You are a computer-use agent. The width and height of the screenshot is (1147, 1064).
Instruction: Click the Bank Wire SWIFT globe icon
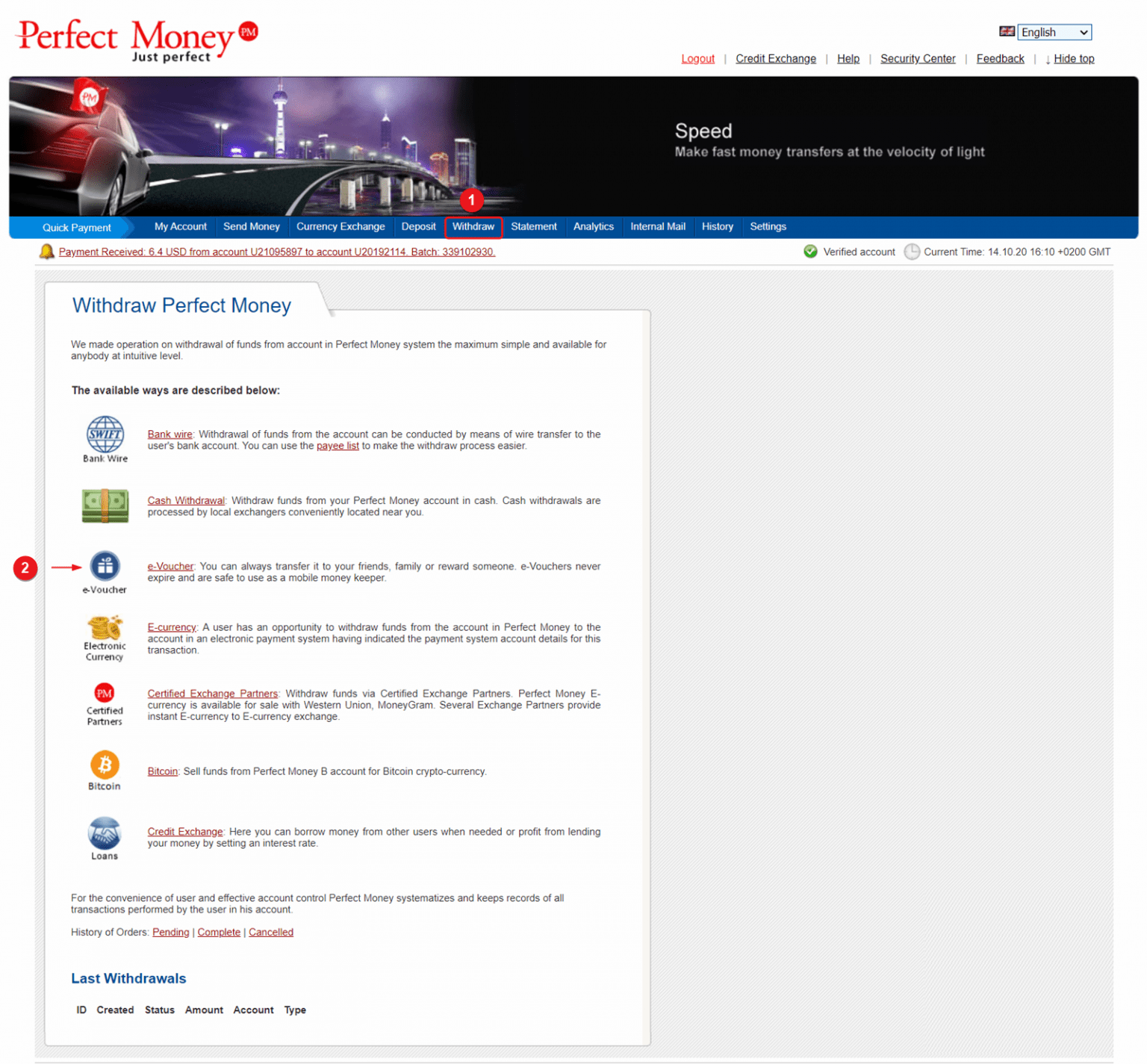(x=105, y=434)
